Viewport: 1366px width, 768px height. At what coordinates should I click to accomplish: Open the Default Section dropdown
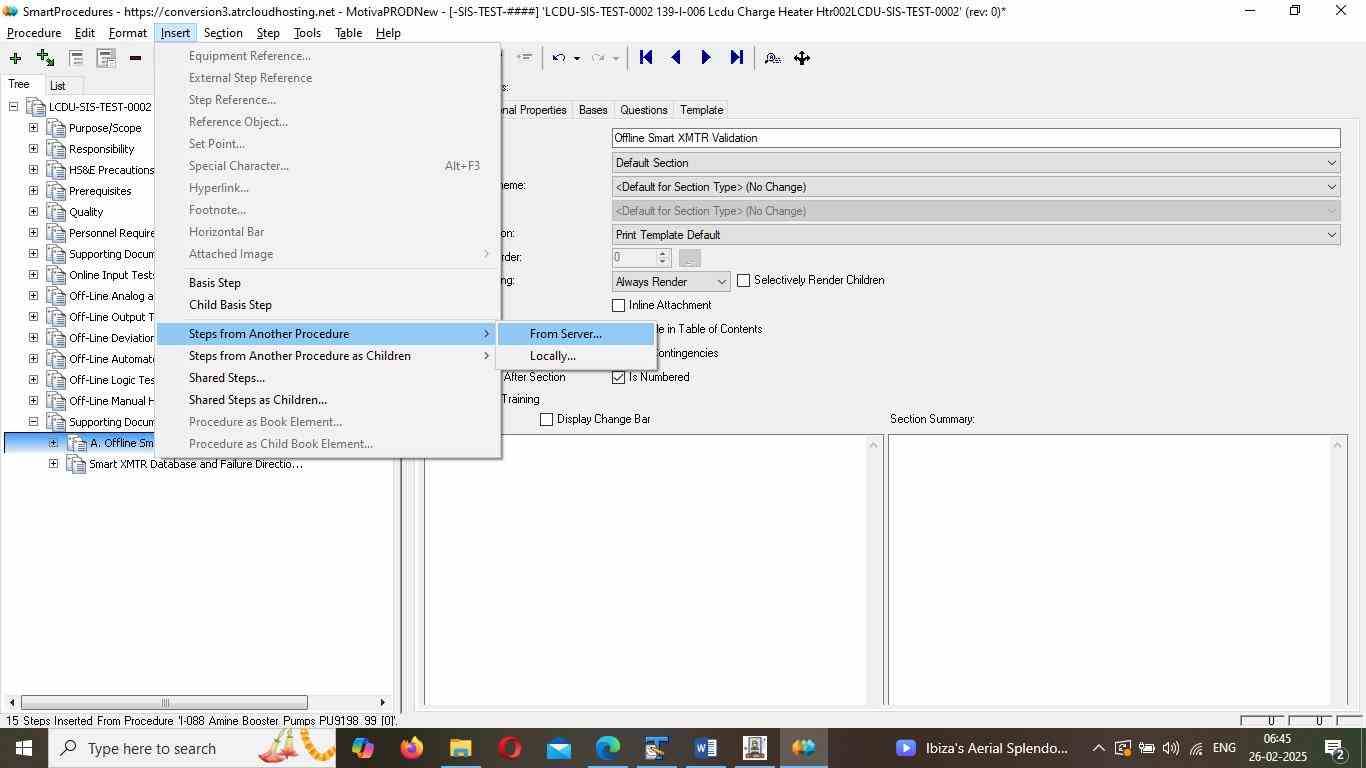tap(976, 163)
